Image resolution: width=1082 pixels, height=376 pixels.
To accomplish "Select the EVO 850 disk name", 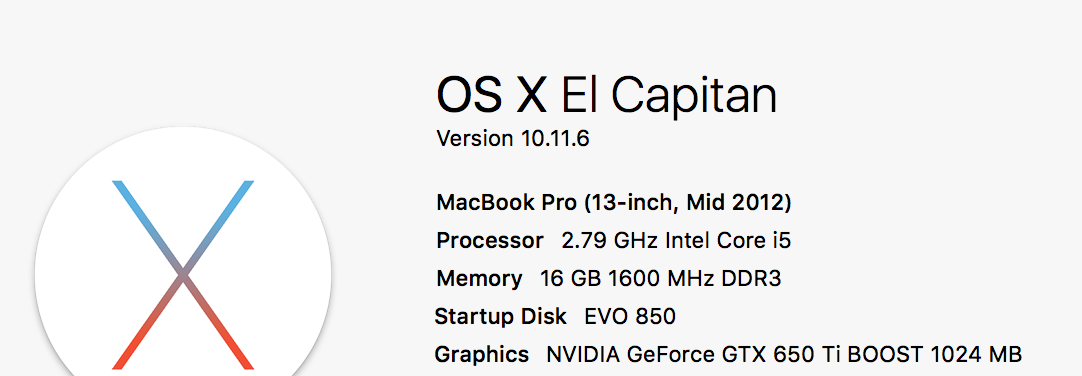I will [x=630, y=317].
